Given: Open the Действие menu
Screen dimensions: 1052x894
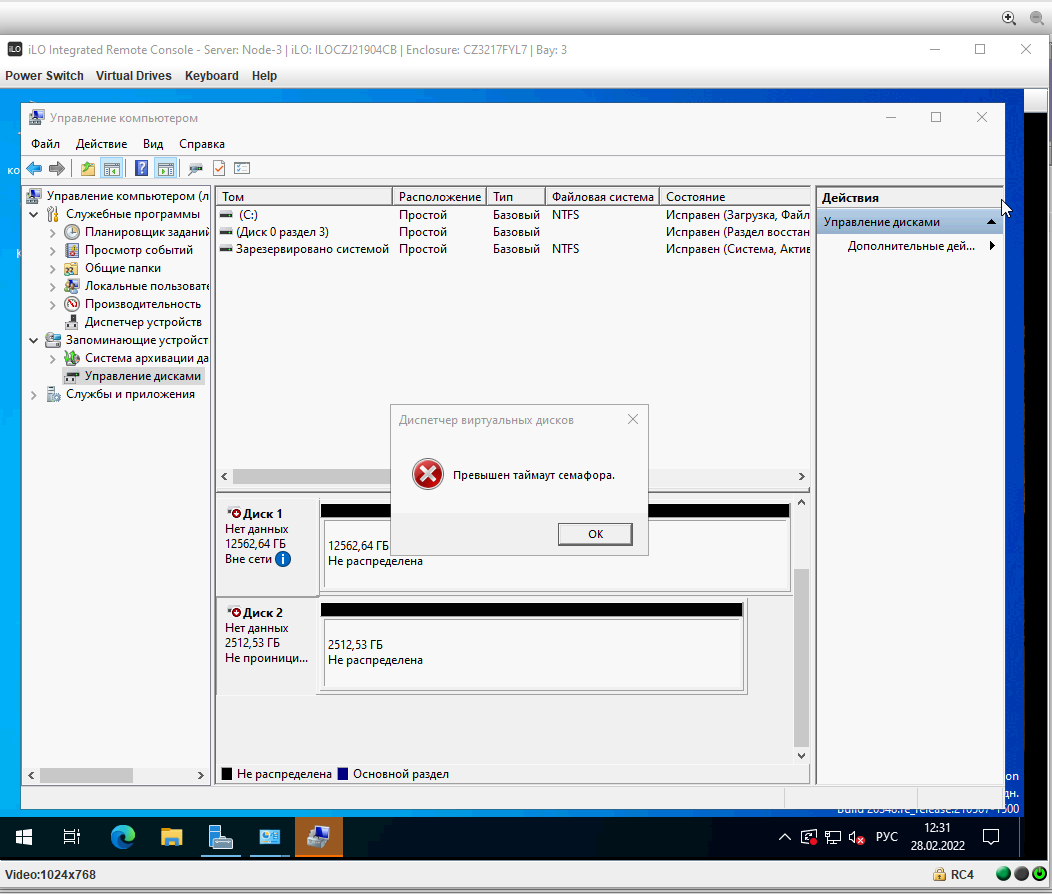Looking at the screenshot, I should 101,144.
